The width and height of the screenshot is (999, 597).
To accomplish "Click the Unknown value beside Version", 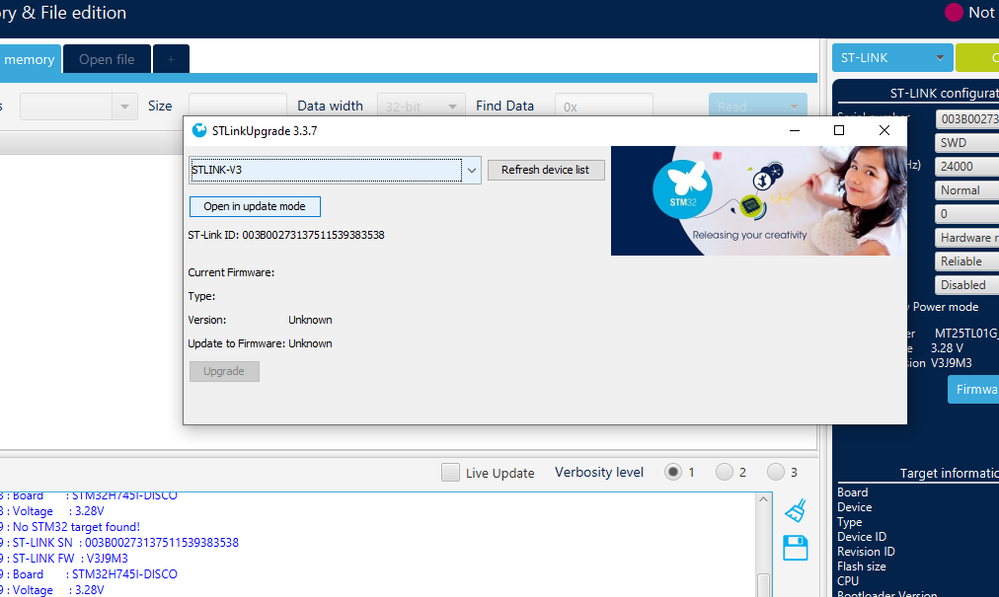I will click(x=310, y=320).
